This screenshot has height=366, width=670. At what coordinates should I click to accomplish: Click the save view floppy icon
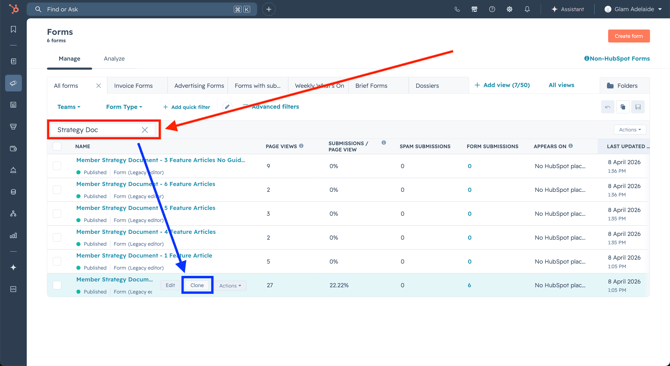(638, 107)
